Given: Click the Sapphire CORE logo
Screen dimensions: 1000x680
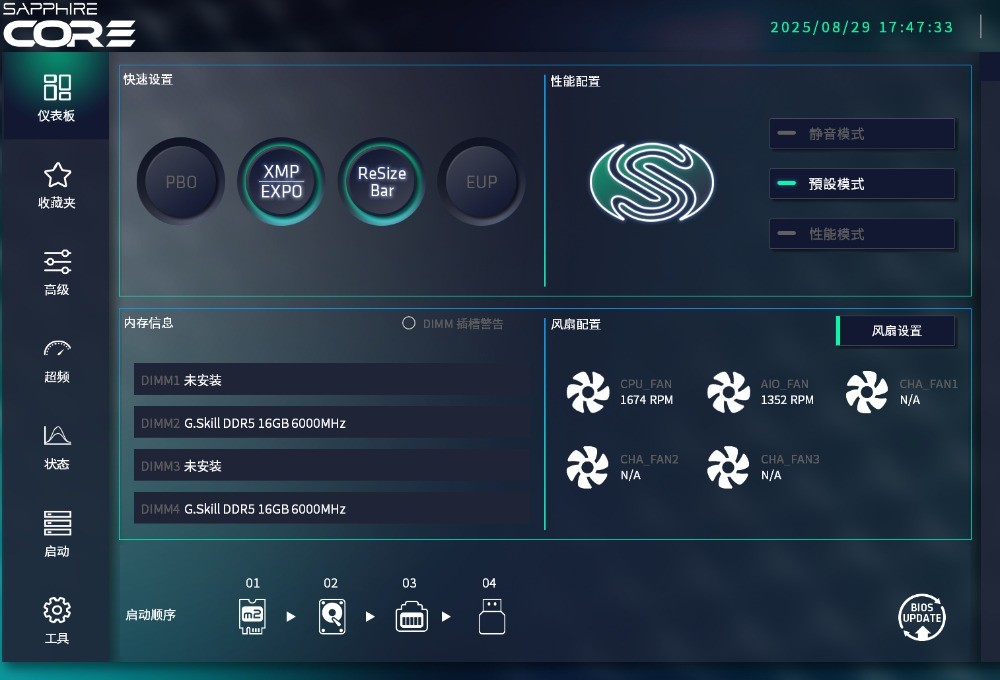Looking at the screenshot, I should (69, 25).
